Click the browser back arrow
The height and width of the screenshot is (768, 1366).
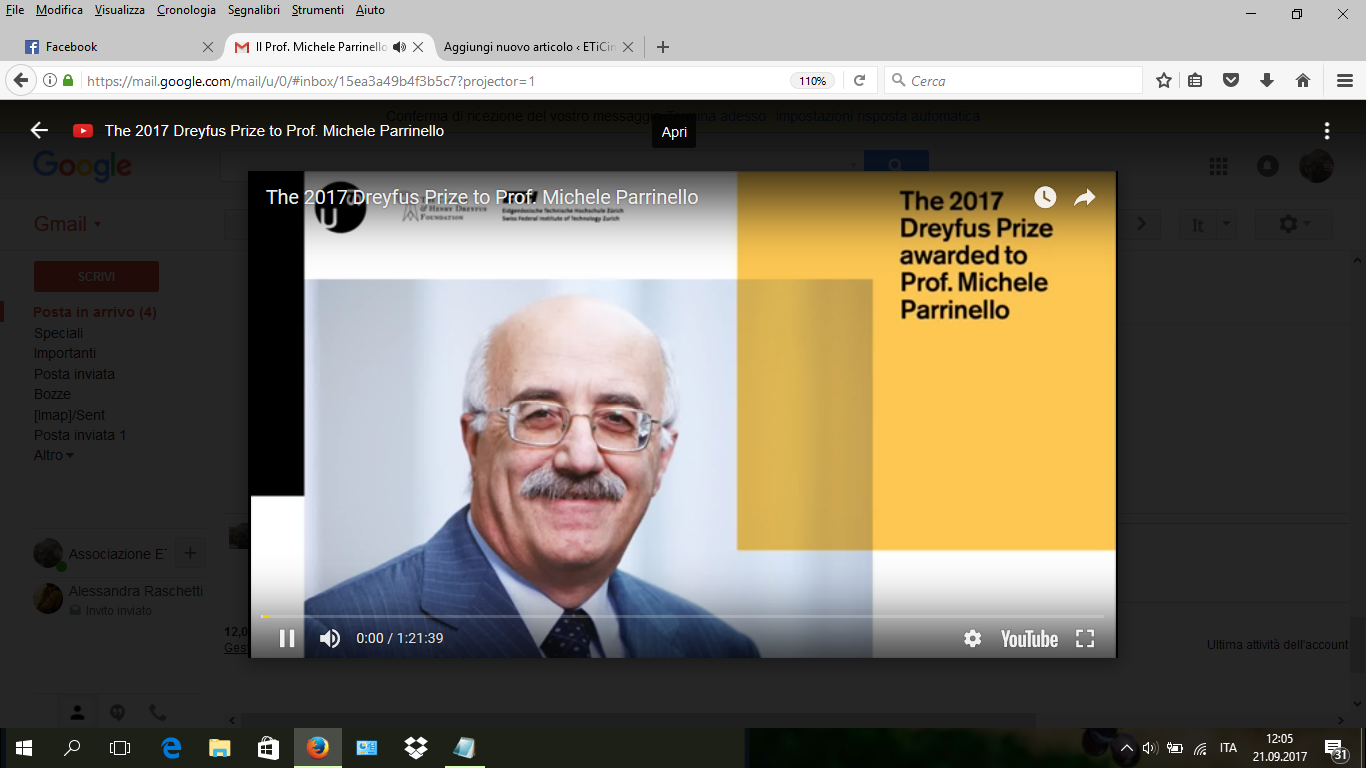click(x=20, y=81)
